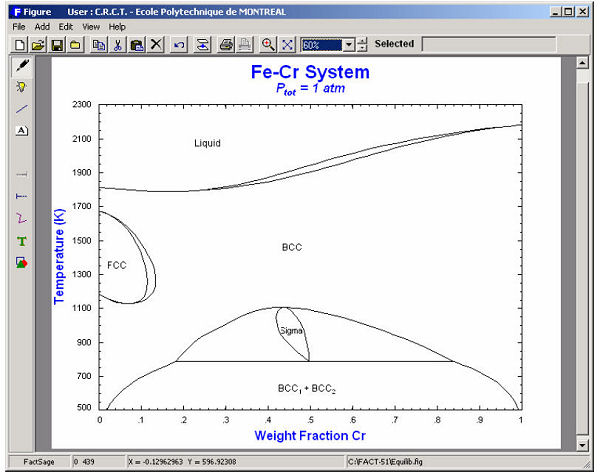The width and height of the screenshot is (600, 475).
Task: Open the File menu
Action: (x=19, y=26)
